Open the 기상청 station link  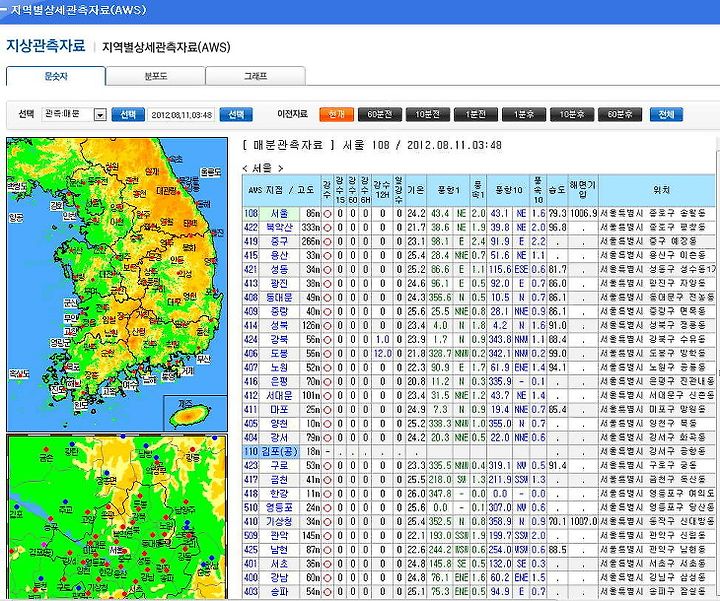(279, 522)
